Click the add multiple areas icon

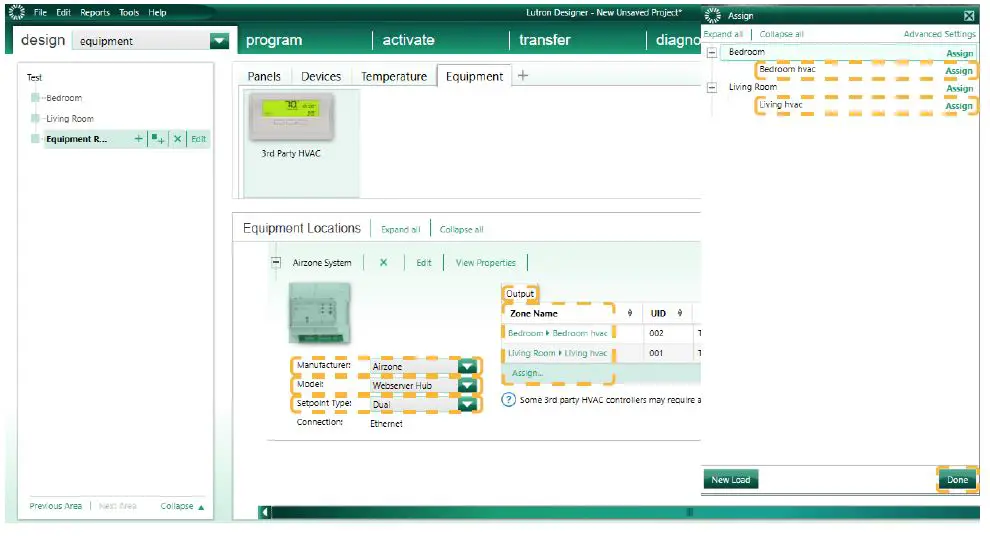158,139
